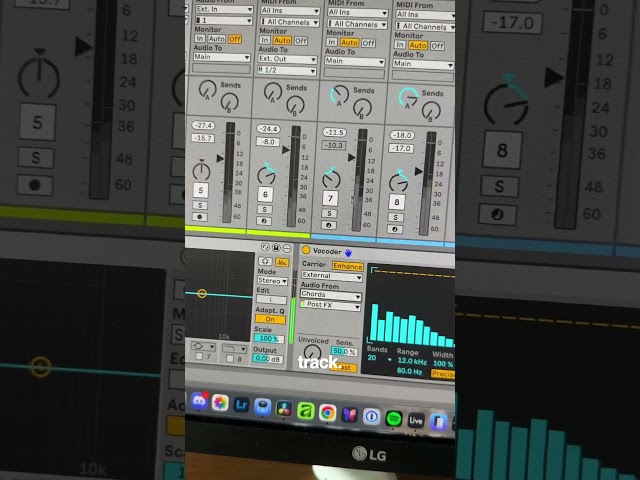
Task: Toggle the EQ spectrum analyzer icon
Action: click(x=282, y=262)
